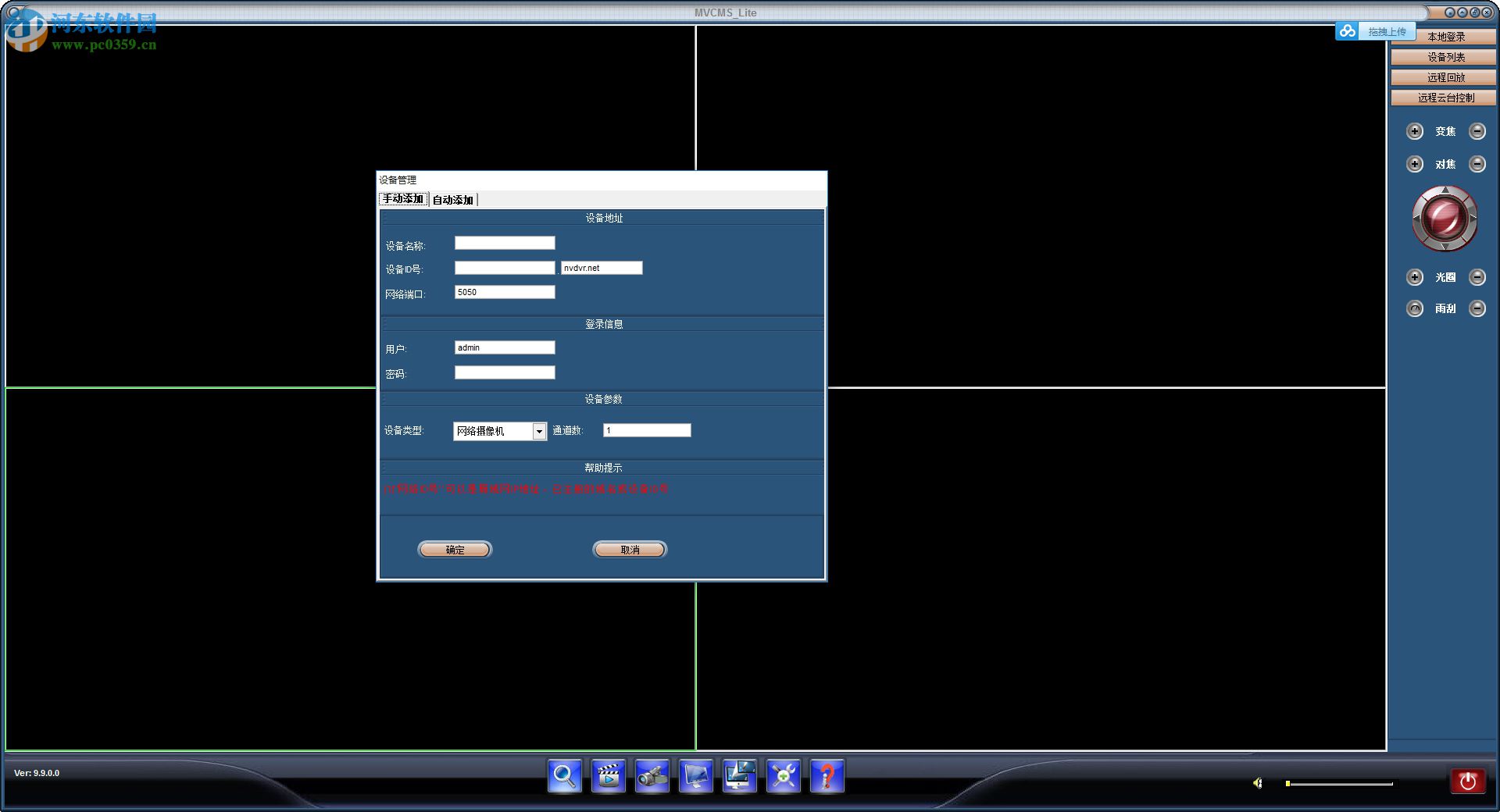Click the PTZ down arrow on the dial
The width and height of the screenshot is (1500, 812).
pyautogui.click(x=1445, y=247)
